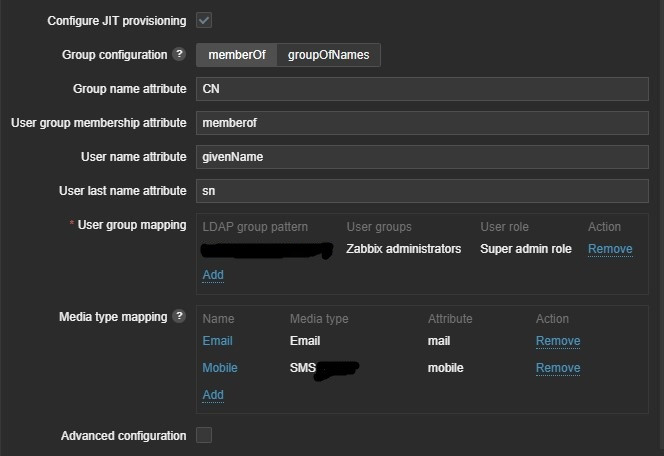Remove Mobile media type mapping
This screenshot has height=456, width=664.
pyautogui.click(x=557, y=368)
